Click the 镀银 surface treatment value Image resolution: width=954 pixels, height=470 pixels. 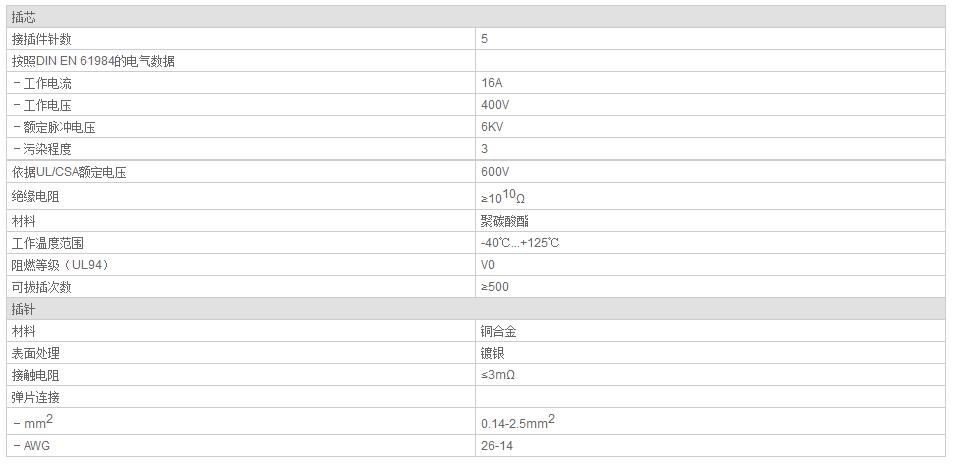pos(493,353)
